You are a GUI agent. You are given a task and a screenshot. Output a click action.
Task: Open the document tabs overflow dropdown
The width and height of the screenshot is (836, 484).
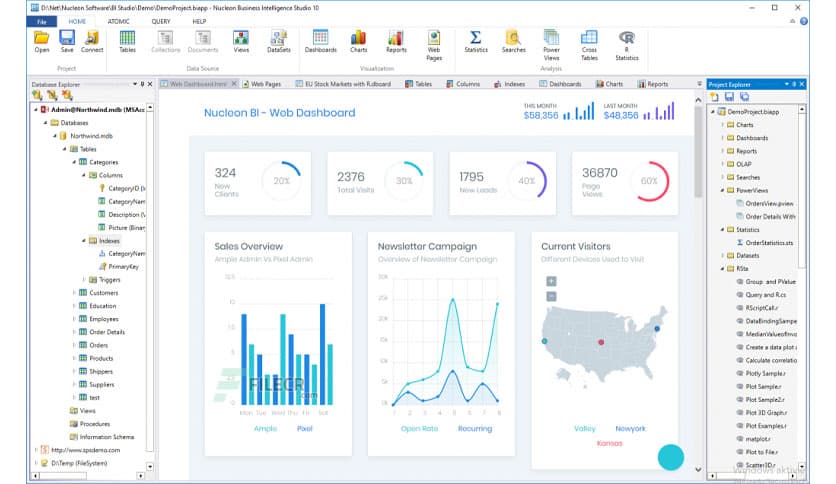tap(699, 84)
